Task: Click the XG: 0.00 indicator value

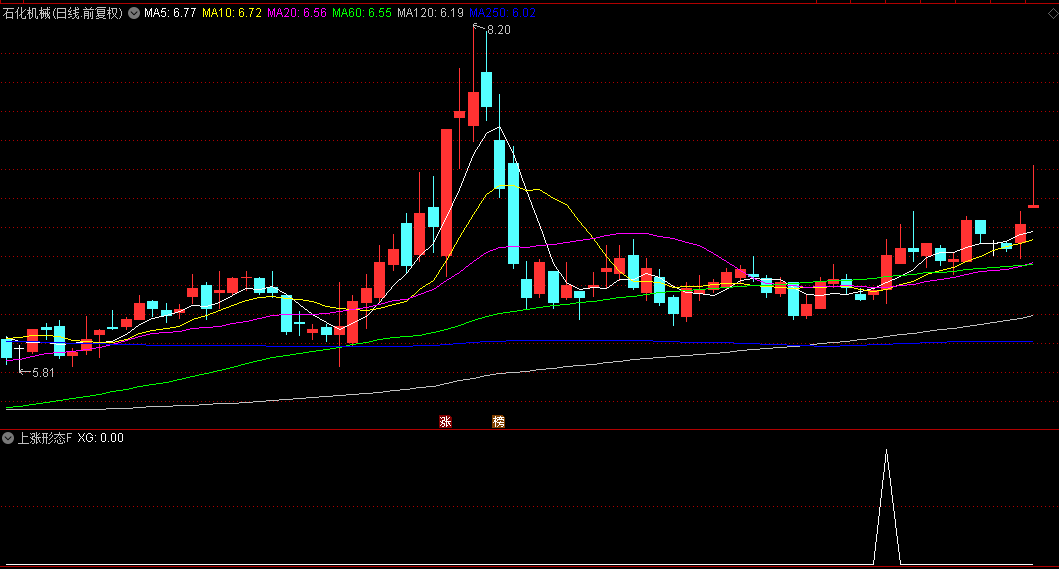Action: point(101,438)
